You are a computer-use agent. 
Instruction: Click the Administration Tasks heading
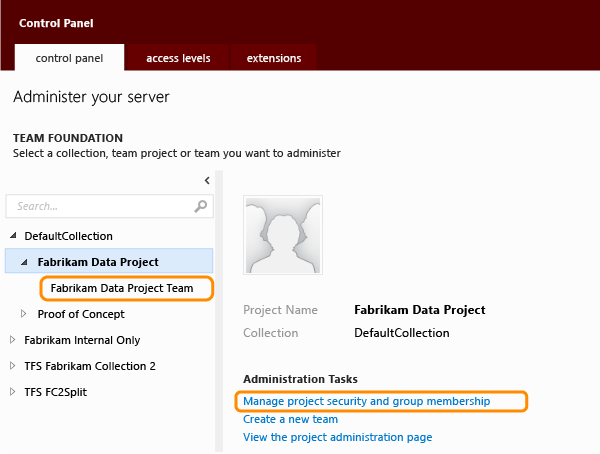(300, 379)
